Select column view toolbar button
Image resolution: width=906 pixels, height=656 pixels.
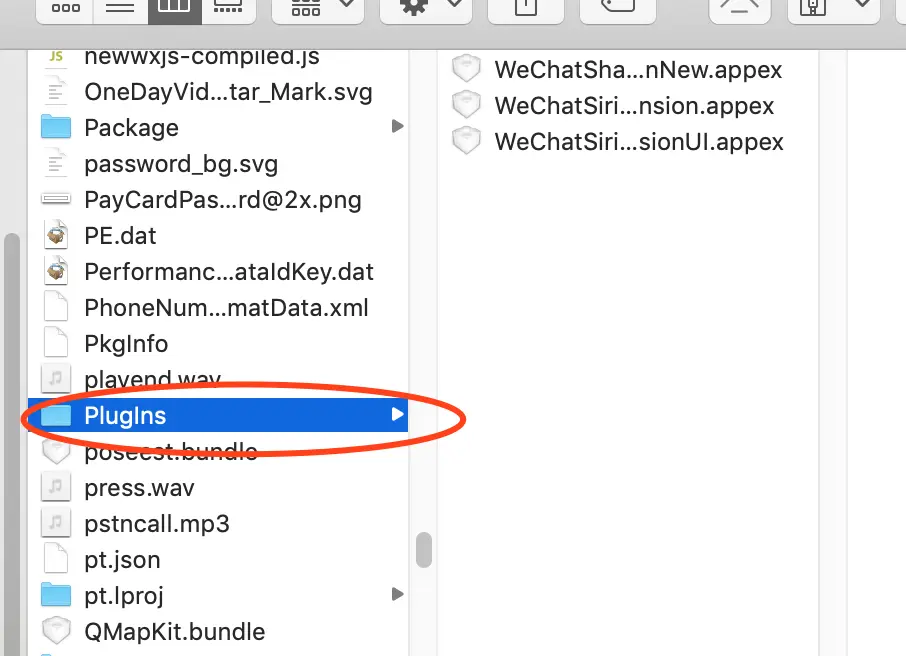[x=174, y=8]
